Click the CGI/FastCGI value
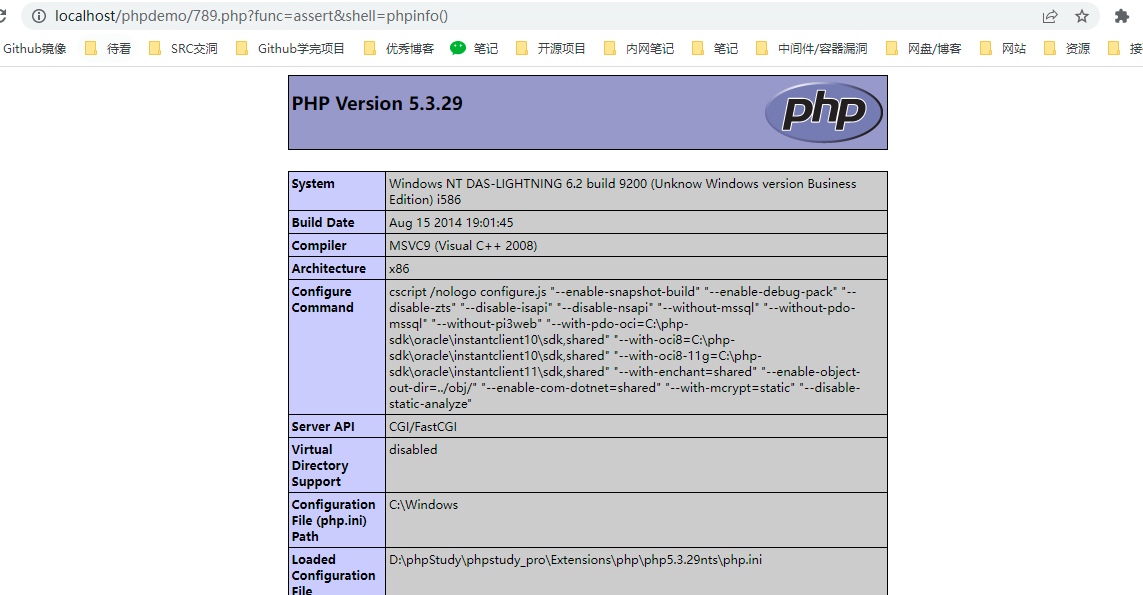This screenshot has height=595, width=1143. (x=423, y=427)
